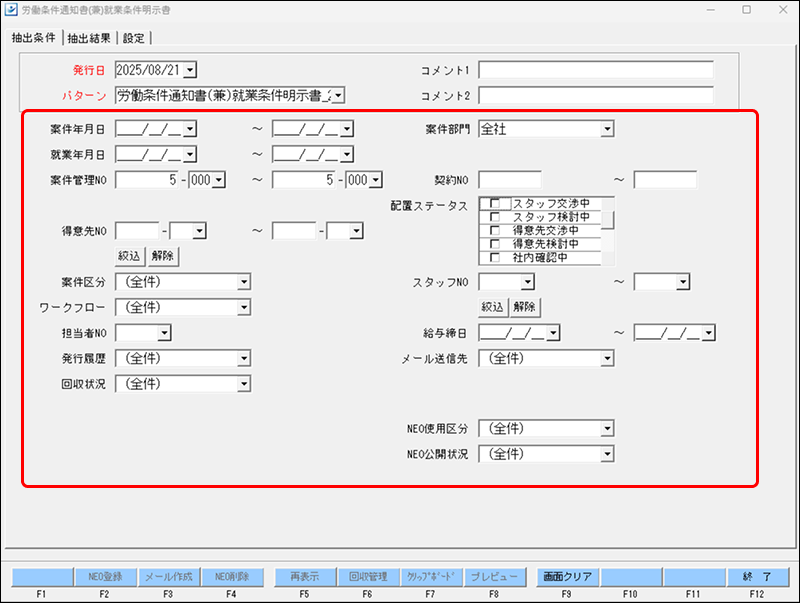Click 絞込 button under 得意先NO
The image size is (800, 603).
point(129,256)
